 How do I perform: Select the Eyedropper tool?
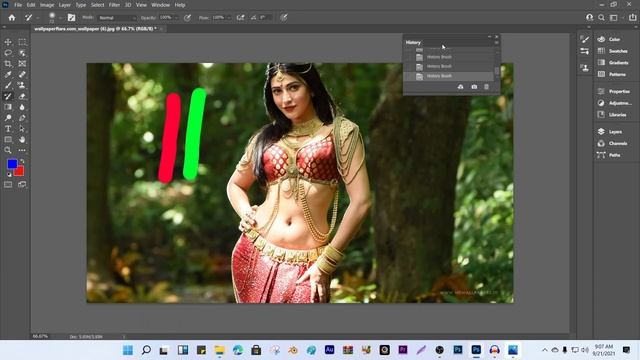coord(8,75)
